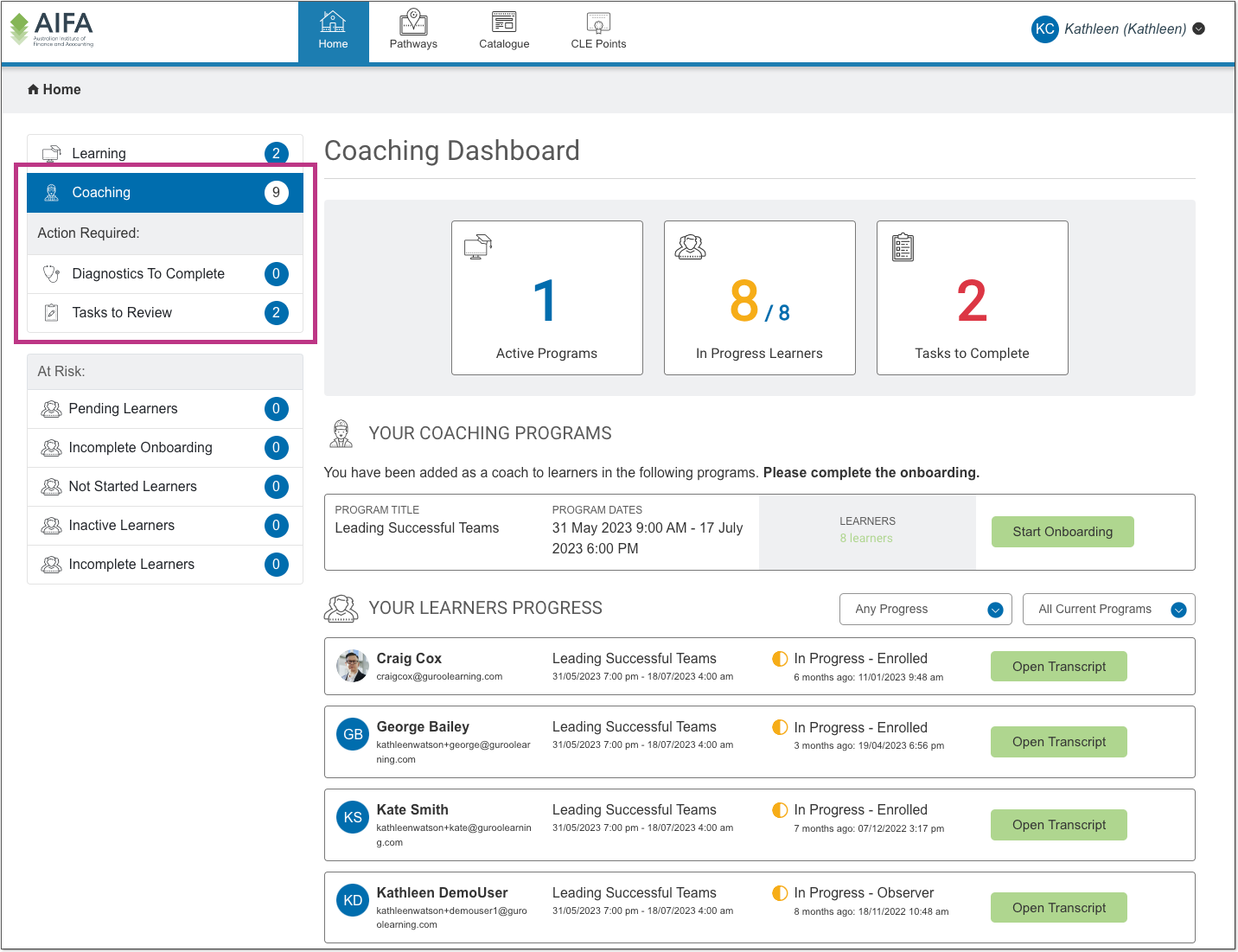Click the Start Onboarding button
This screenshot has width=1238, height=952.
[x=1063, y=532]
